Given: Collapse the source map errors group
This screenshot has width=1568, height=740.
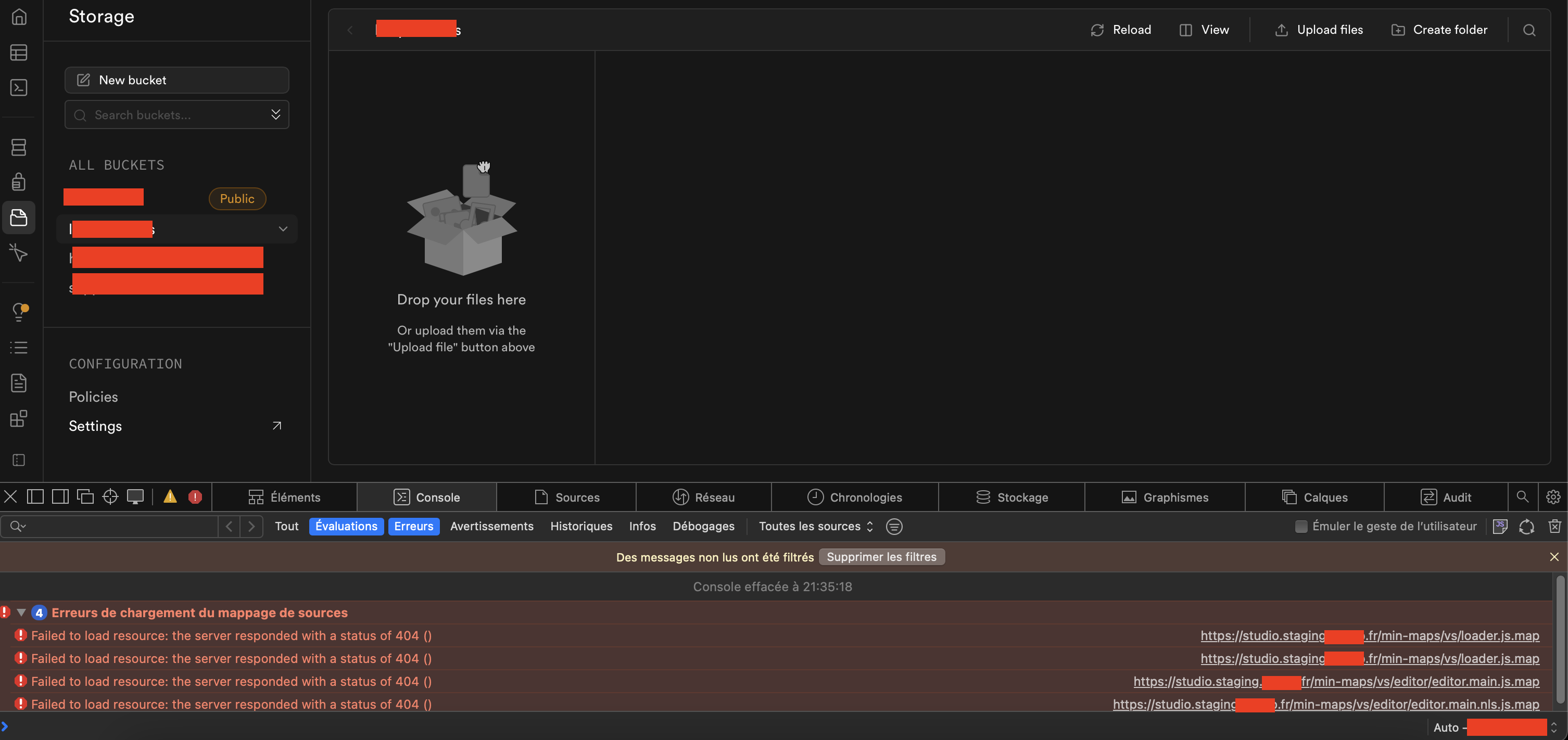Looking at the screenshot, I should point(21,613).
